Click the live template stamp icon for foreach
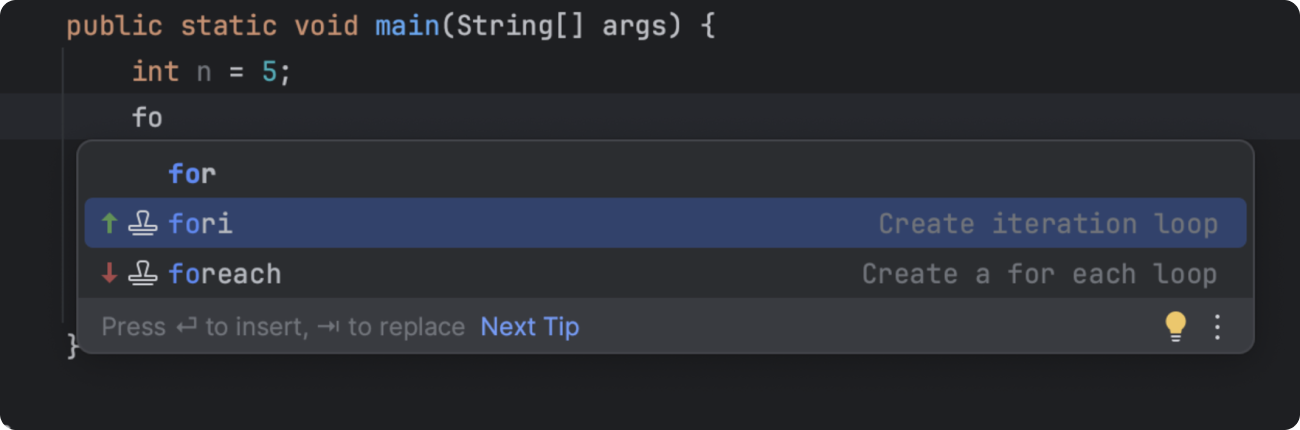 (x=143, y=274)
